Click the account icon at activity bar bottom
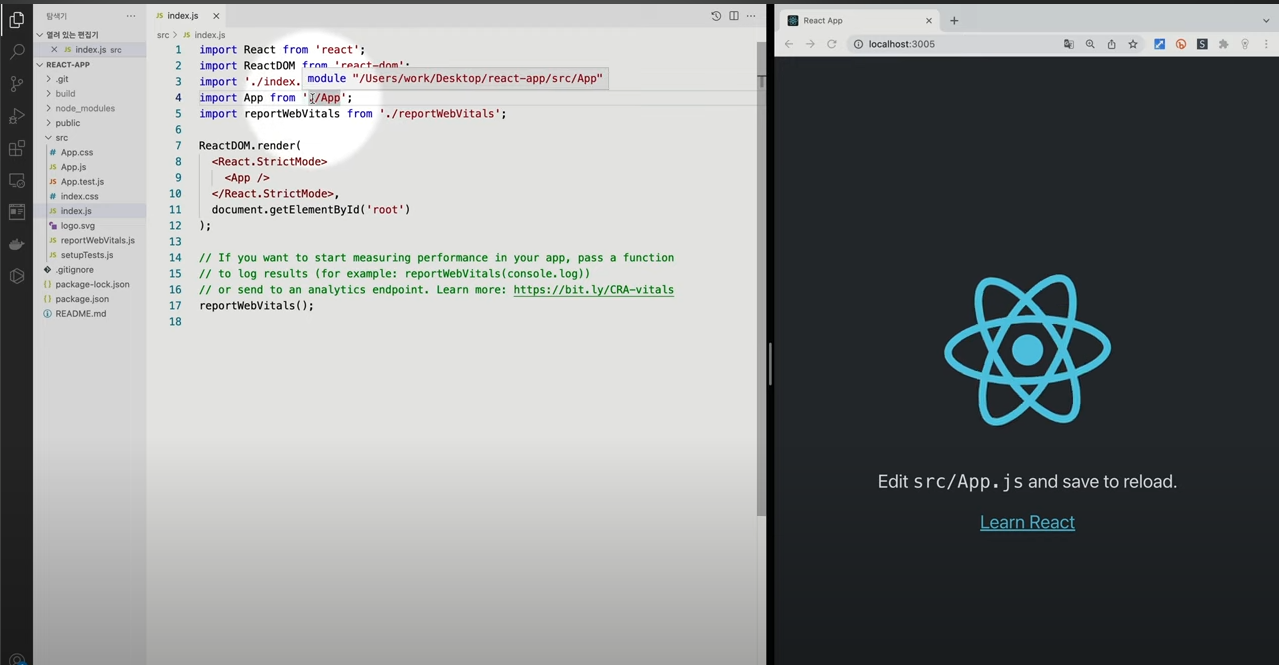 (x=16, y=659)
